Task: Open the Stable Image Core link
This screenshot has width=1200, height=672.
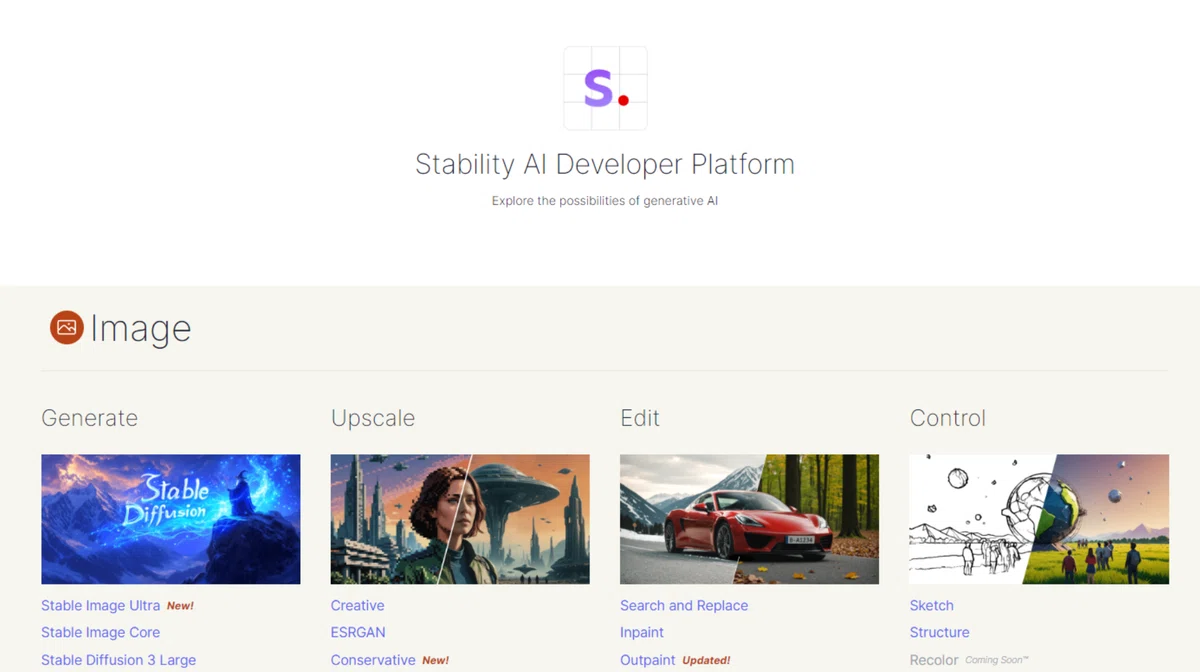Action: click(101, 632)
